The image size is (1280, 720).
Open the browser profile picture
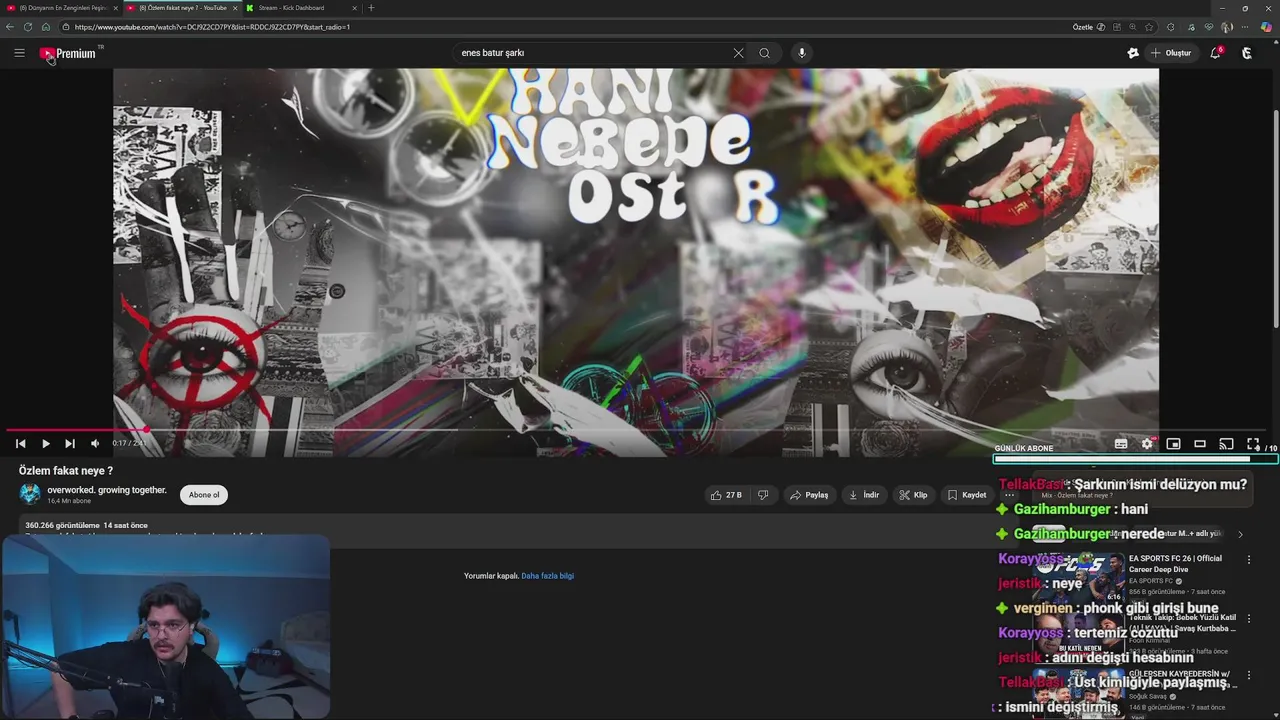point(1227,27)
